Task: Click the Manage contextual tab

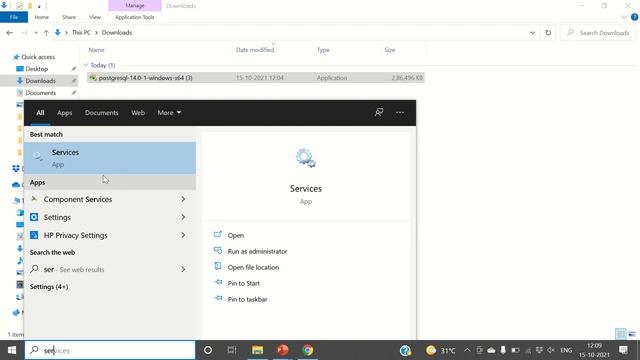Action: [135, 6]
